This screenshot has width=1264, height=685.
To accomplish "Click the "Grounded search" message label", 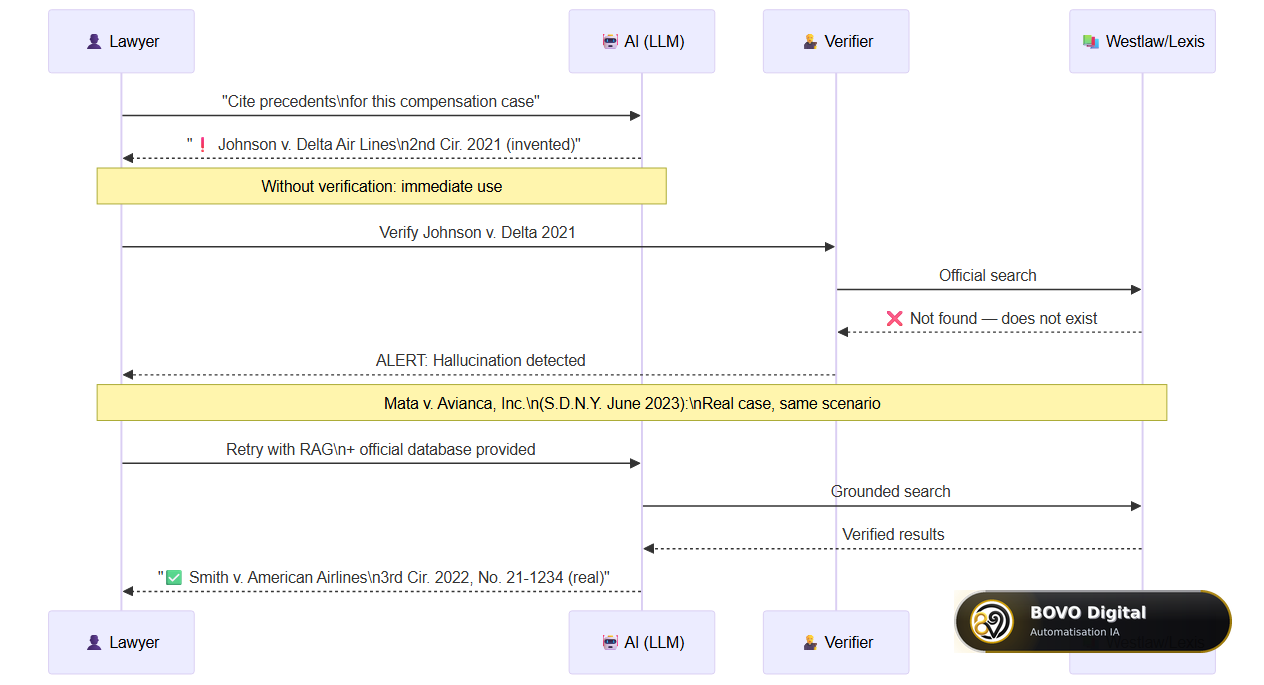I will 891,492.
